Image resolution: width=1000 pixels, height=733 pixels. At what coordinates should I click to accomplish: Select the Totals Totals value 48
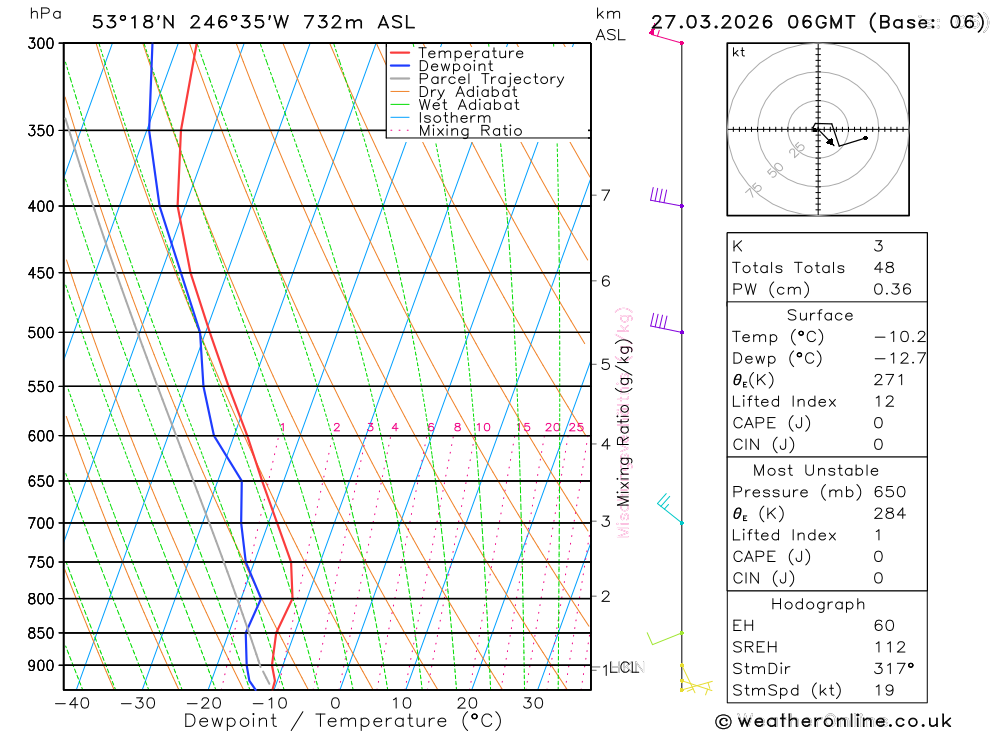tap(884, 268)
